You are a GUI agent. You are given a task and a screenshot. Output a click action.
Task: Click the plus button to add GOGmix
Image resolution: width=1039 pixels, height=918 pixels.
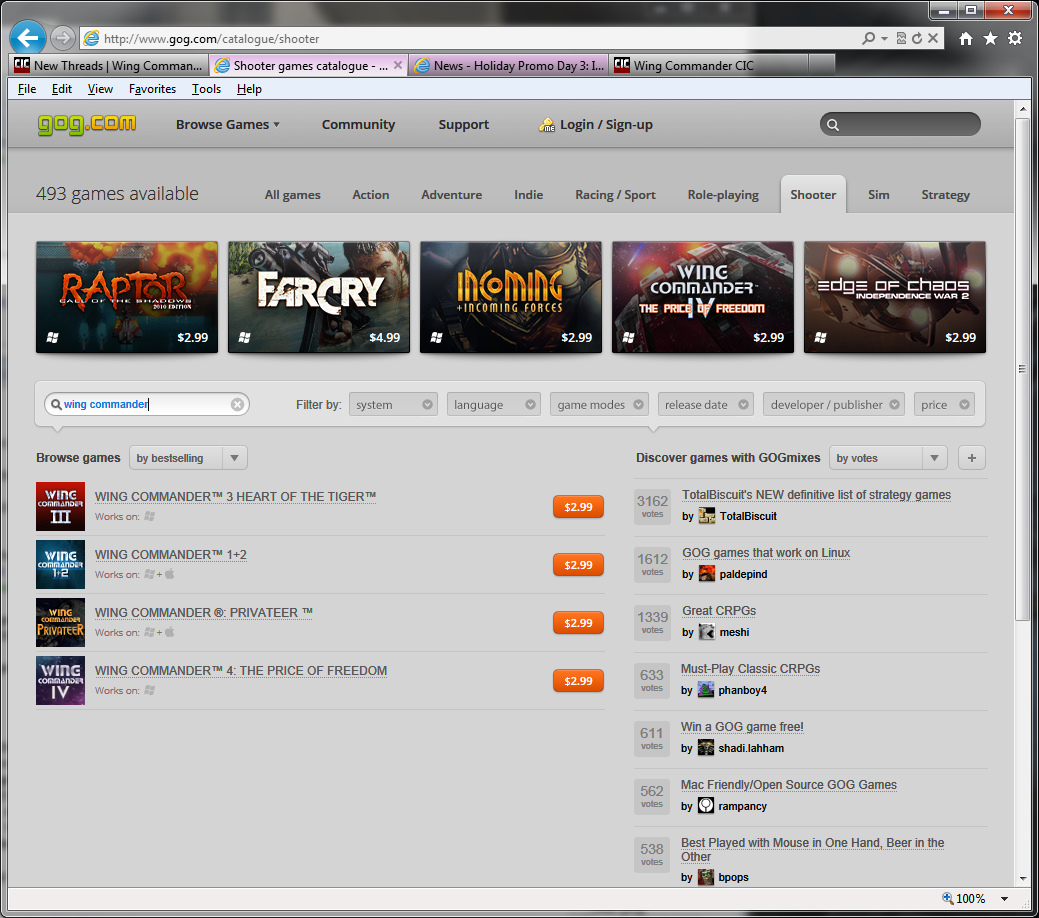(x=972, y=458)
